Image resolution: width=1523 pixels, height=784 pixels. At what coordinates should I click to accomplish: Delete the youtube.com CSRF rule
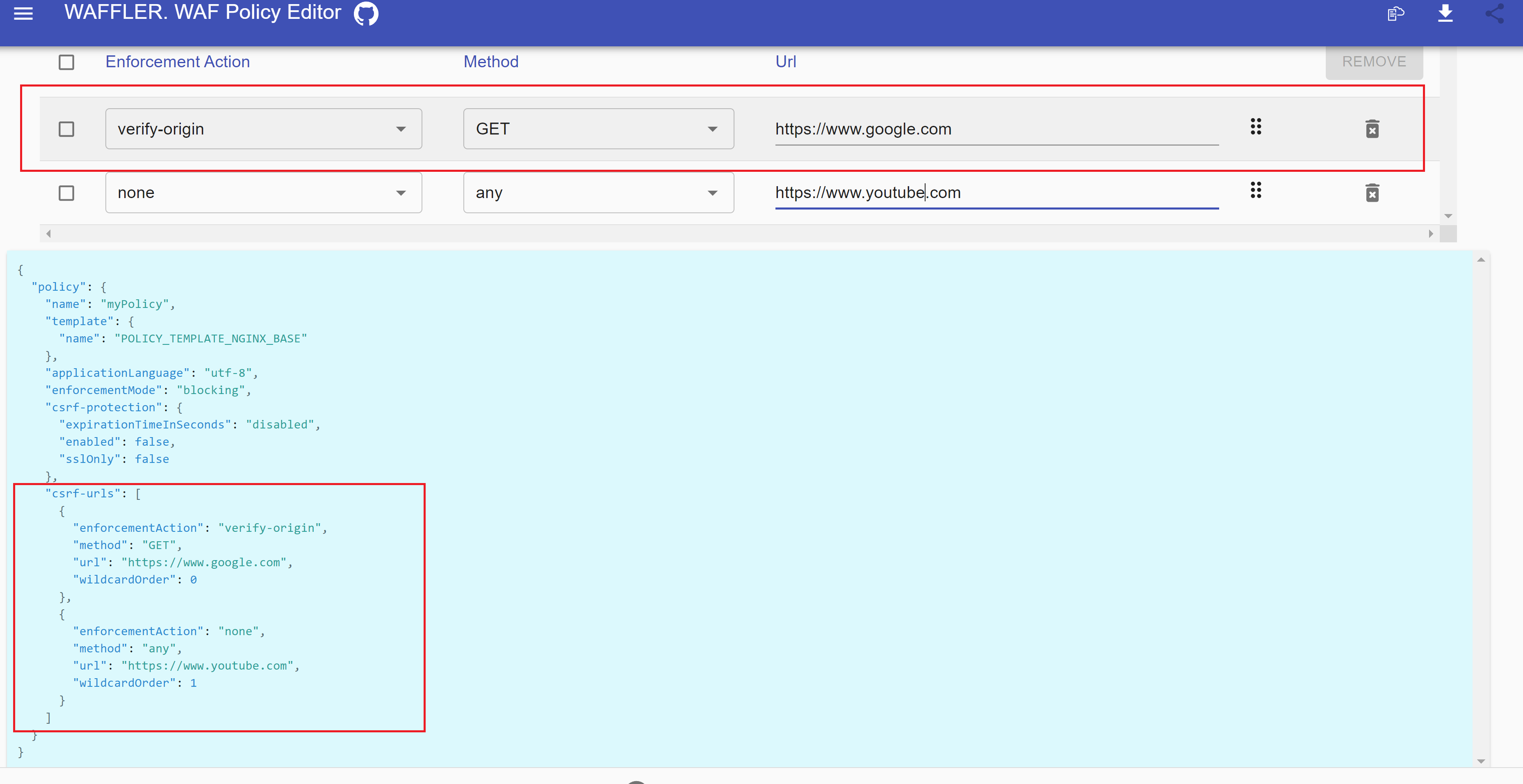click(x=1372, y=192)
